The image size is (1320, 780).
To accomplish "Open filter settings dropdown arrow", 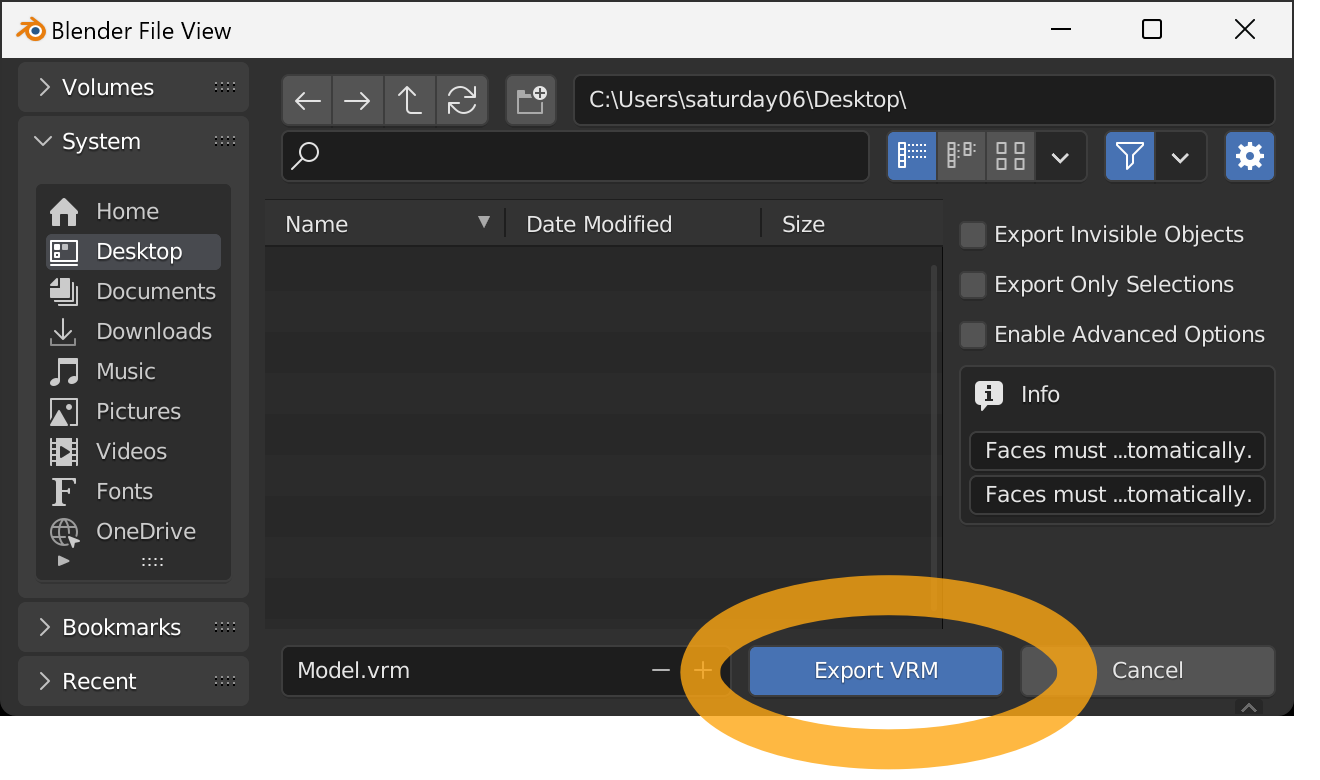I will [1181, 157].
